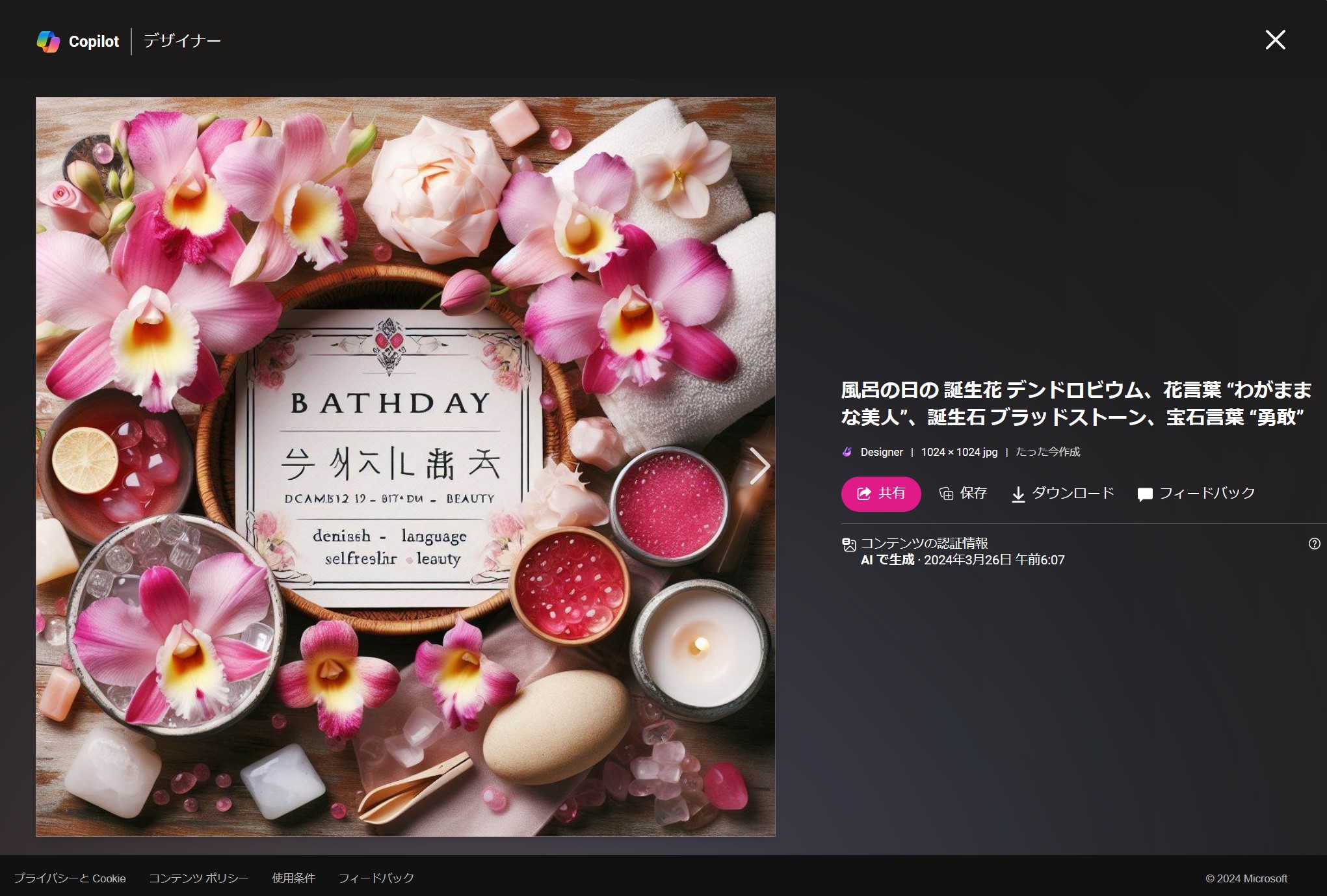Click the pink 共有 share button
This screenshot has height=896, width=1327.
(880, 494)
